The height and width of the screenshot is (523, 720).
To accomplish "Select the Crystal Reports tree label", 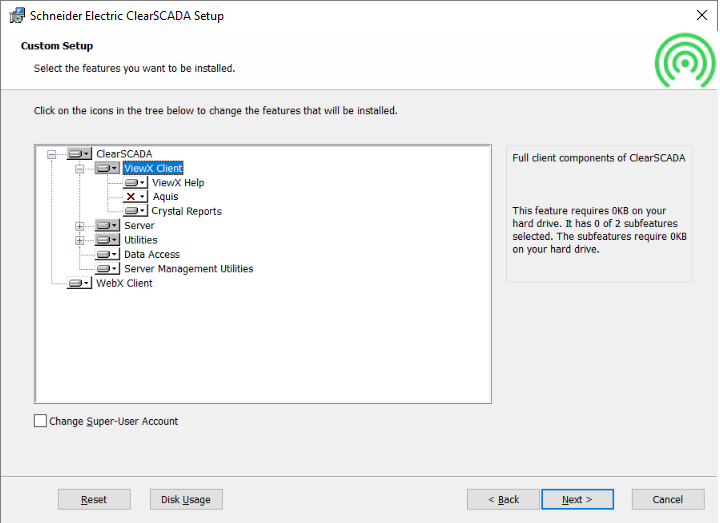I will (x=186, y=211).
